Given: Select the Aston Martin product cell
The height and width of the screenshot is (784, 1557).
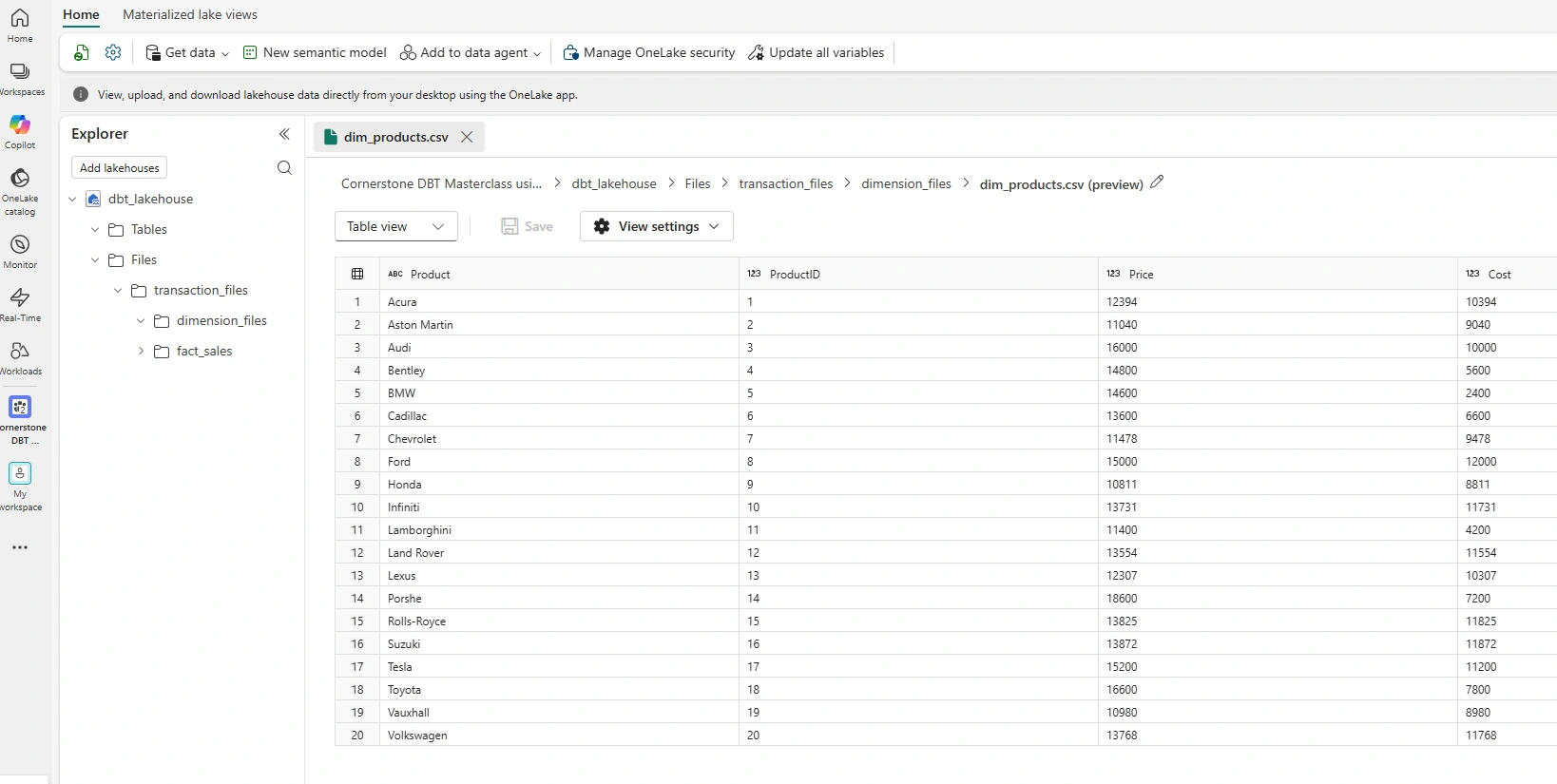Looking at the screenshot, I should (559, 324).
